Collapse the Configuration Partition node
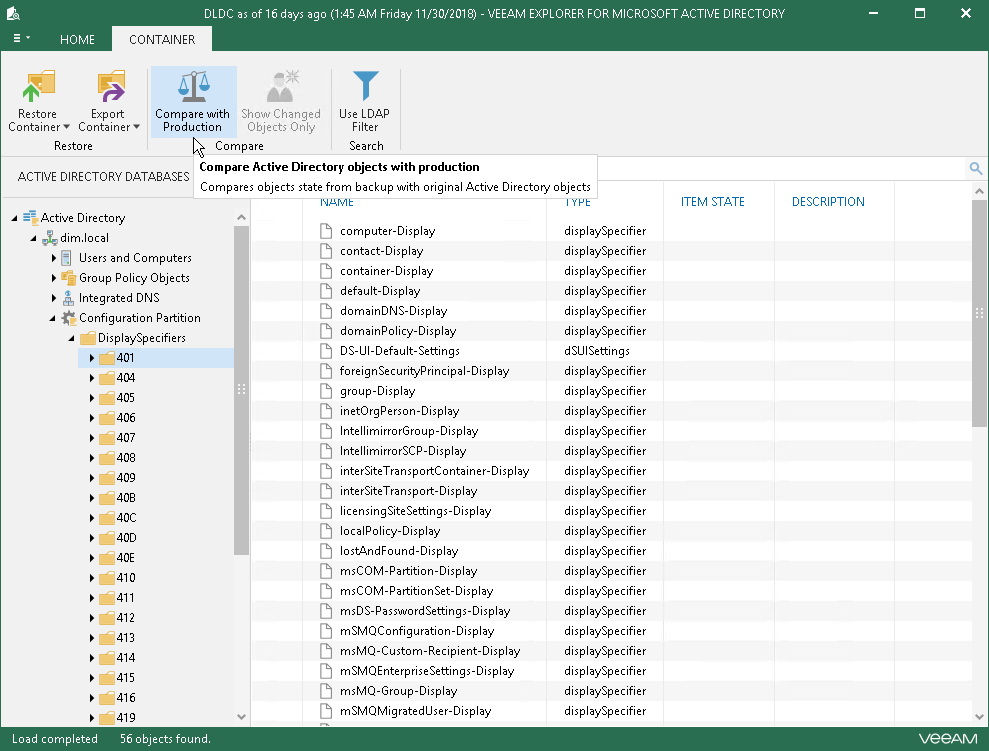Image resolution: width=989 pixels, height=751 pixels. [x=52, y=318]
